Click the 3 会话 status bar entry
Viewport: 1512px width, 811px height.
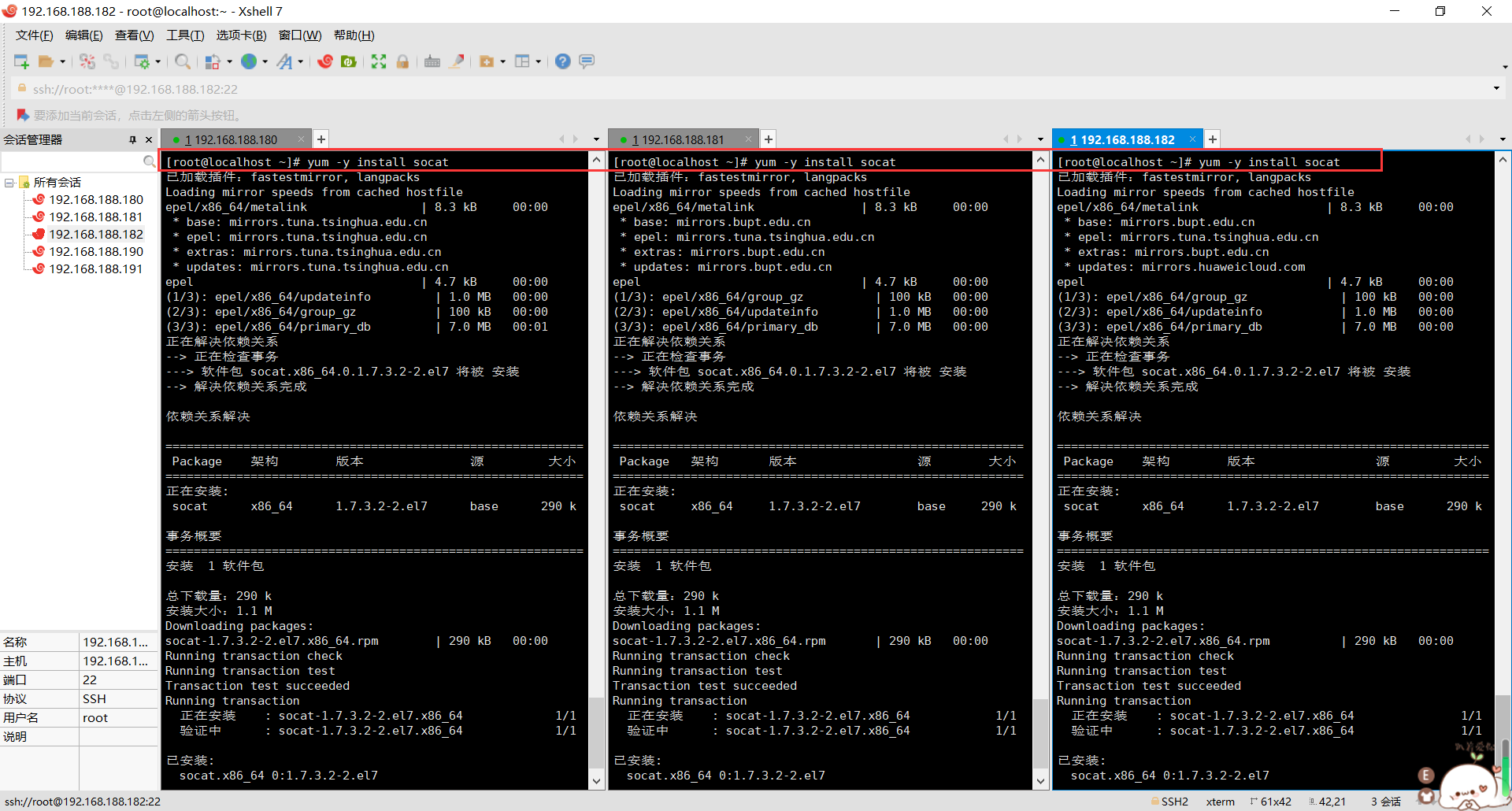tap(1386, 802)
